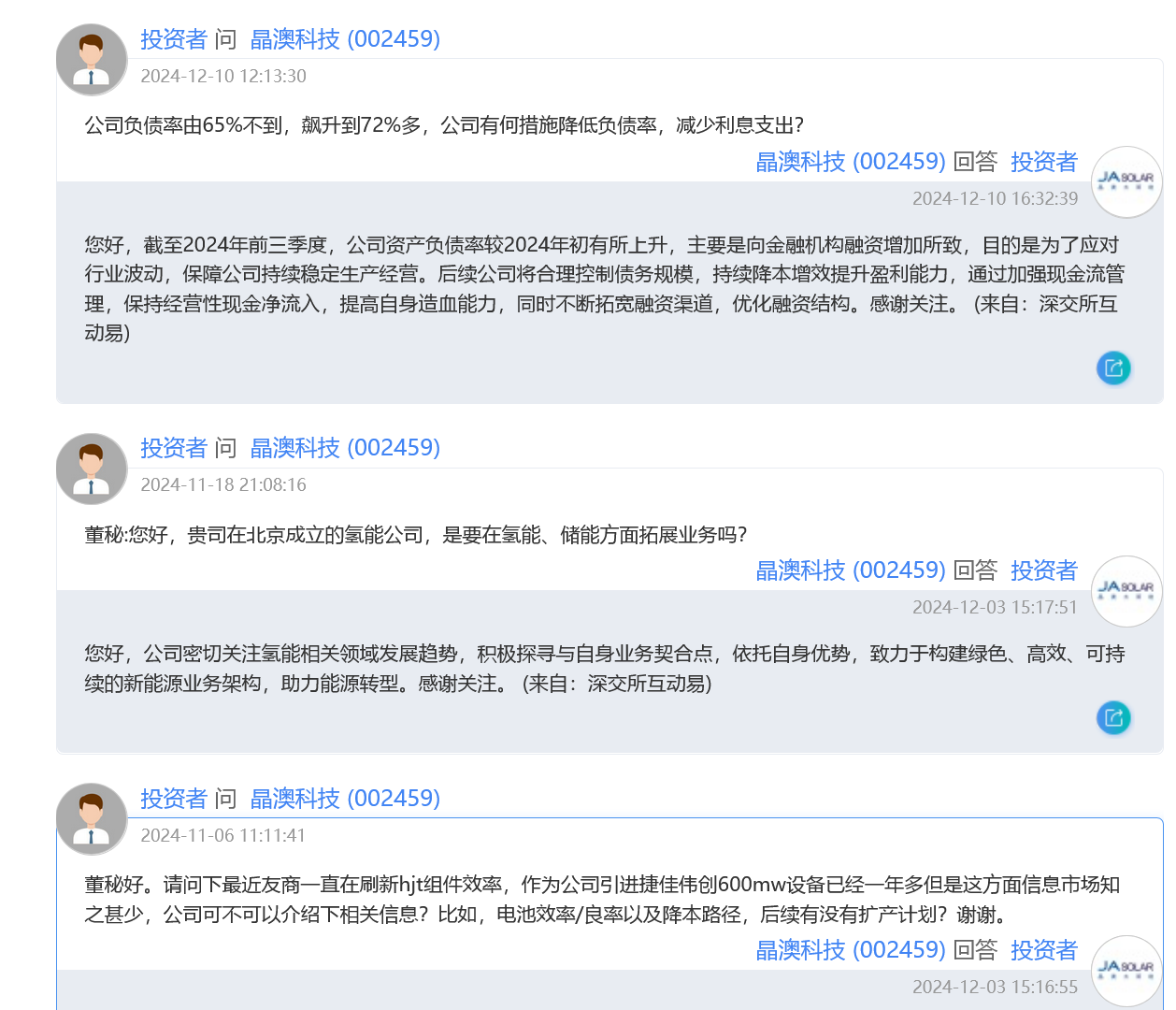Click the JA Solar logo on the December 3 reply
The width and height of the screenshot is (1176, 1010).
click(1126, 591)
